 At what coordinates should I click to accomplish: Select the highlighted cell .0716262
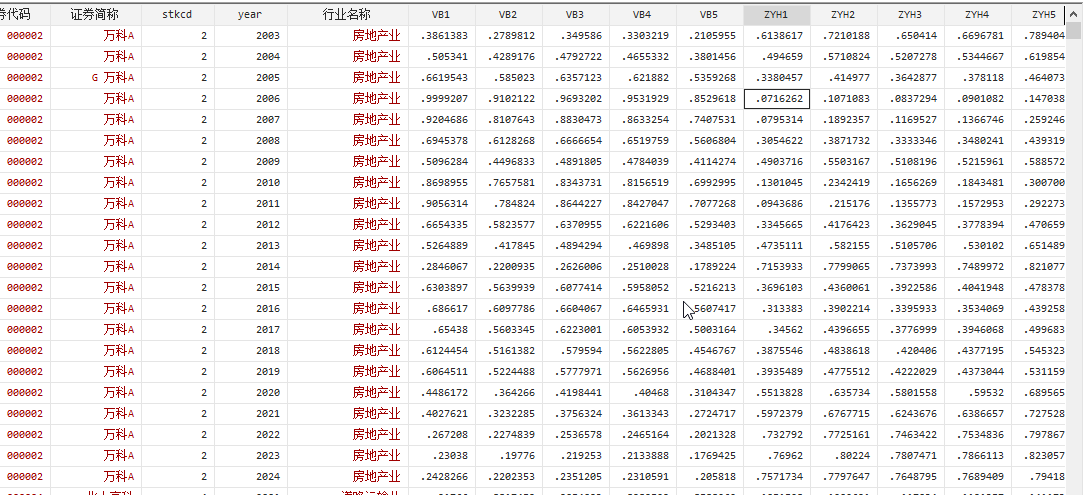(x=776, y=99)
